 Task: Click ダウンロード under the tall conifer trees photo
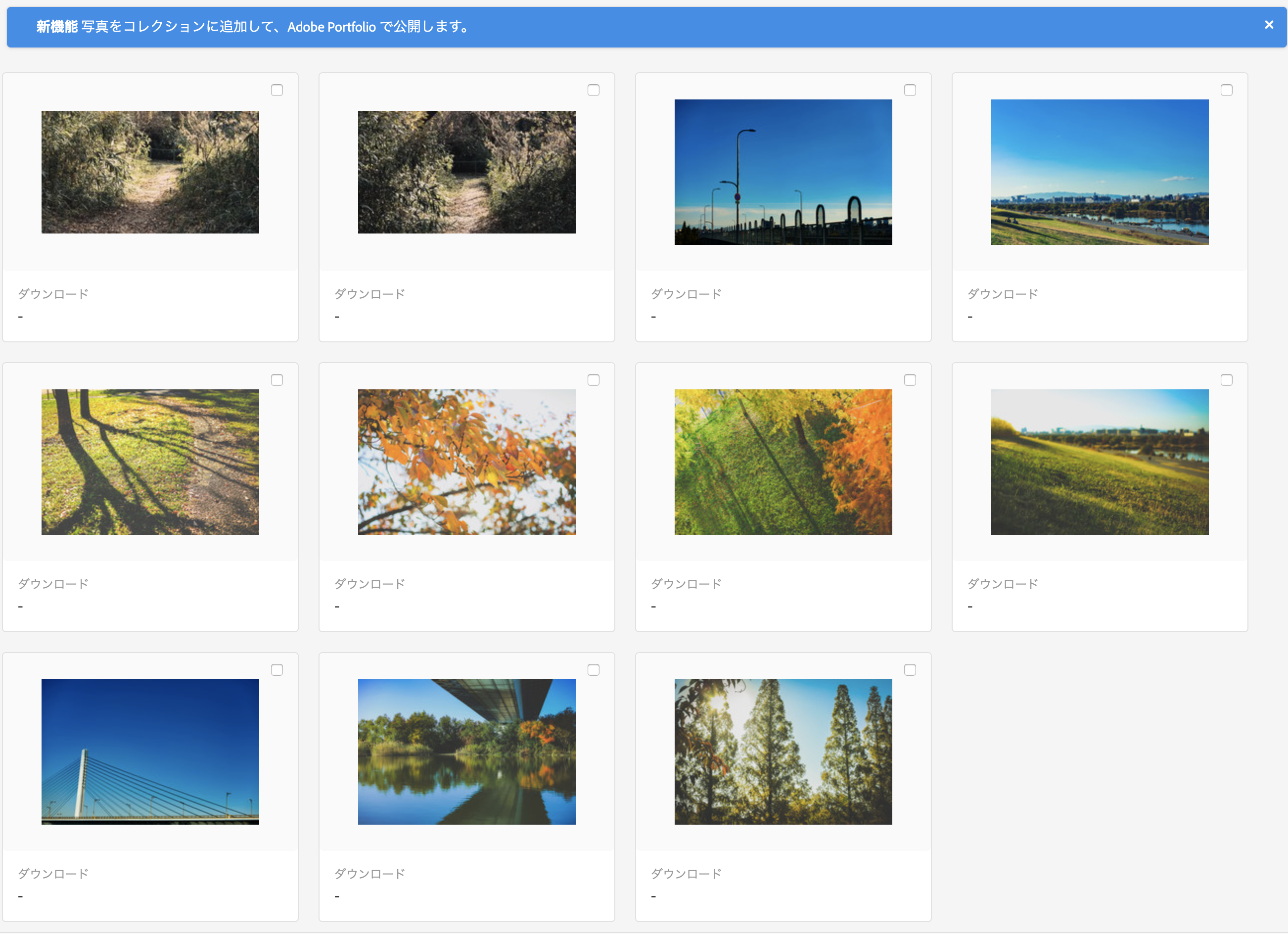click(686, 873)
